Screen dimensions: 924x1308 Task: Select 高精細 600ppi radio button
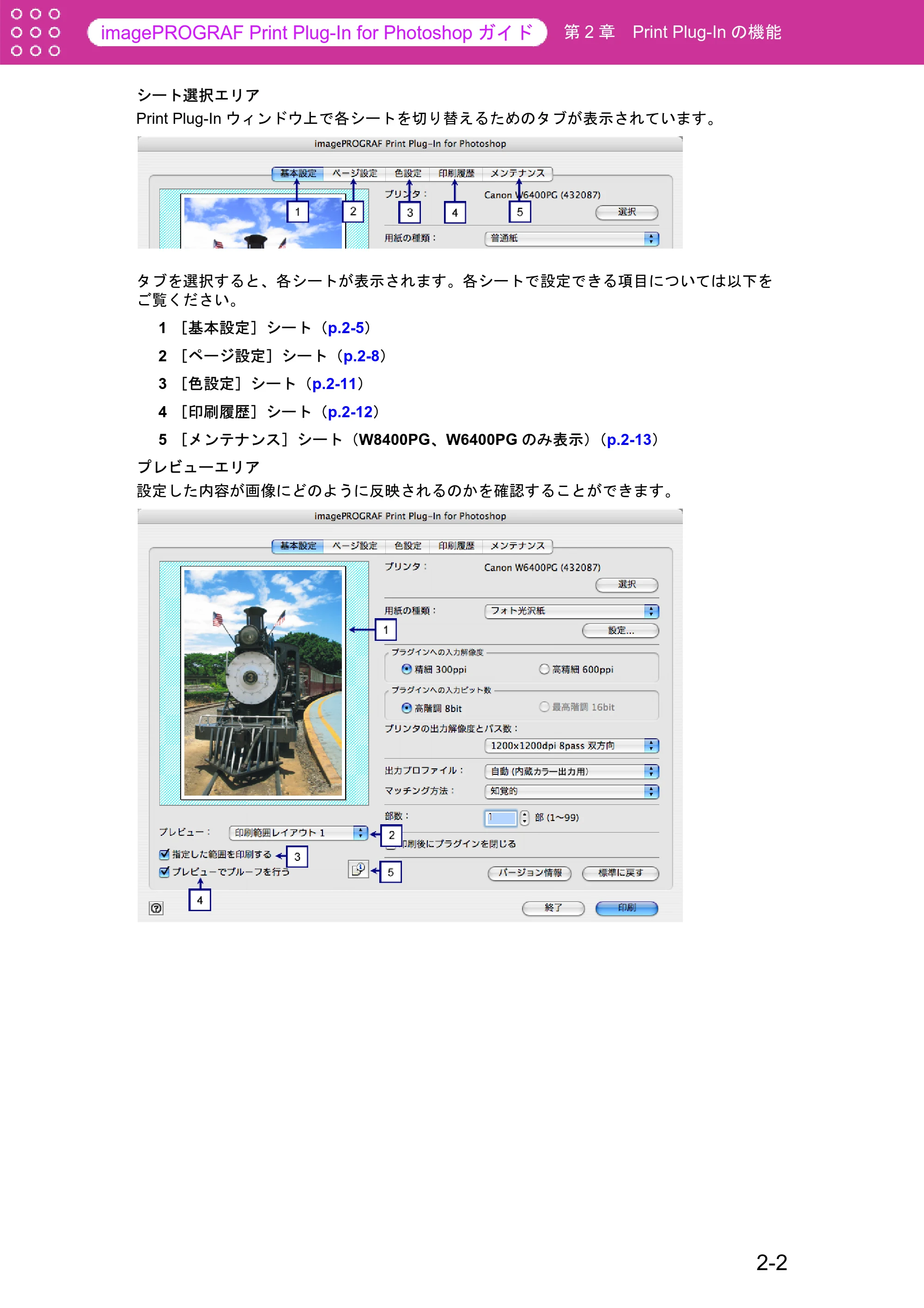point(544,669)
